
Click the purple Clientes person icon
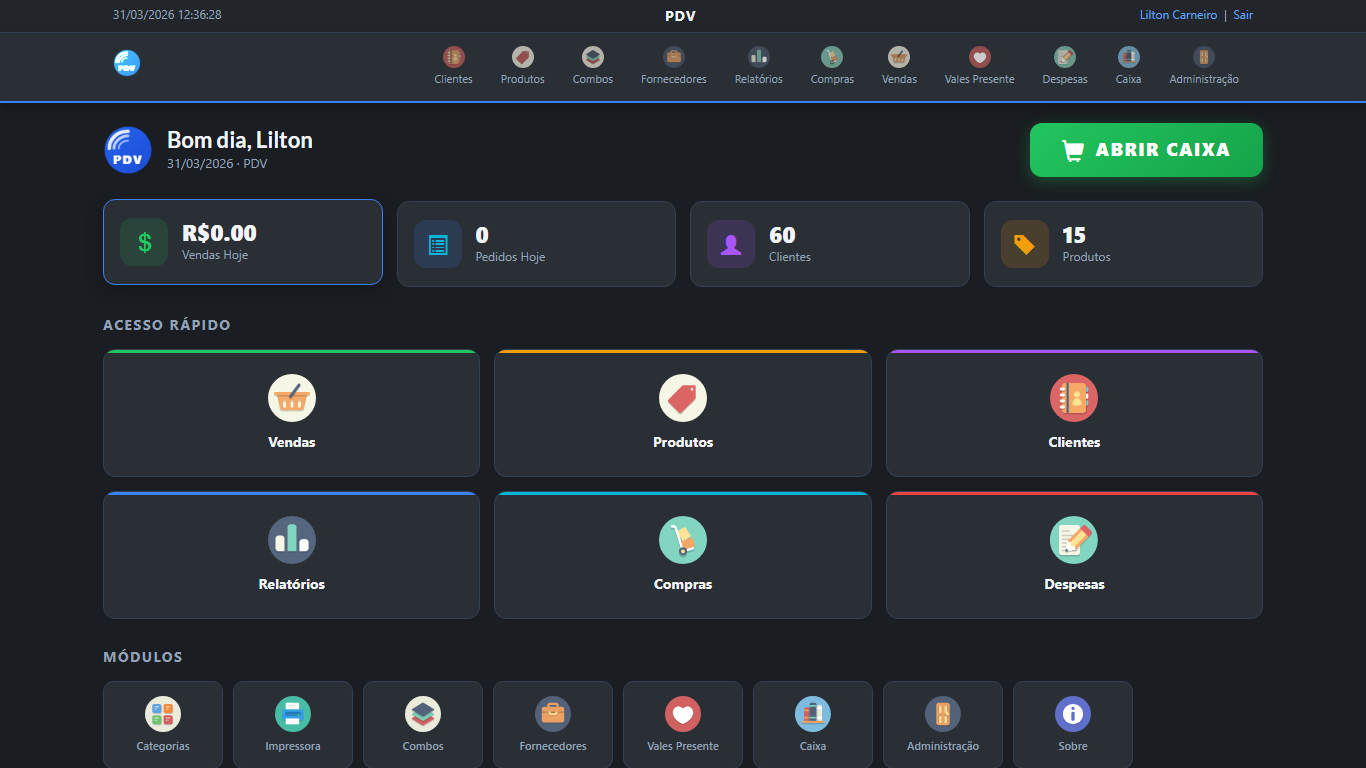731,244
